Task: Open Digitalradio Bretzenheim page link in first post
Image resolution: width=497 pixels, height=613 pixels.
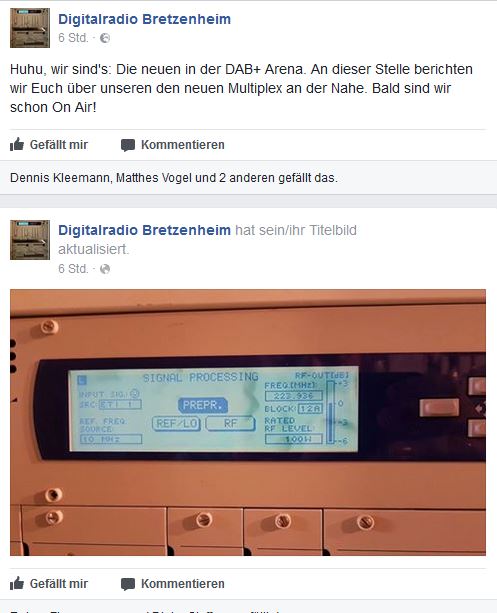Action: [x=144, y=19]
